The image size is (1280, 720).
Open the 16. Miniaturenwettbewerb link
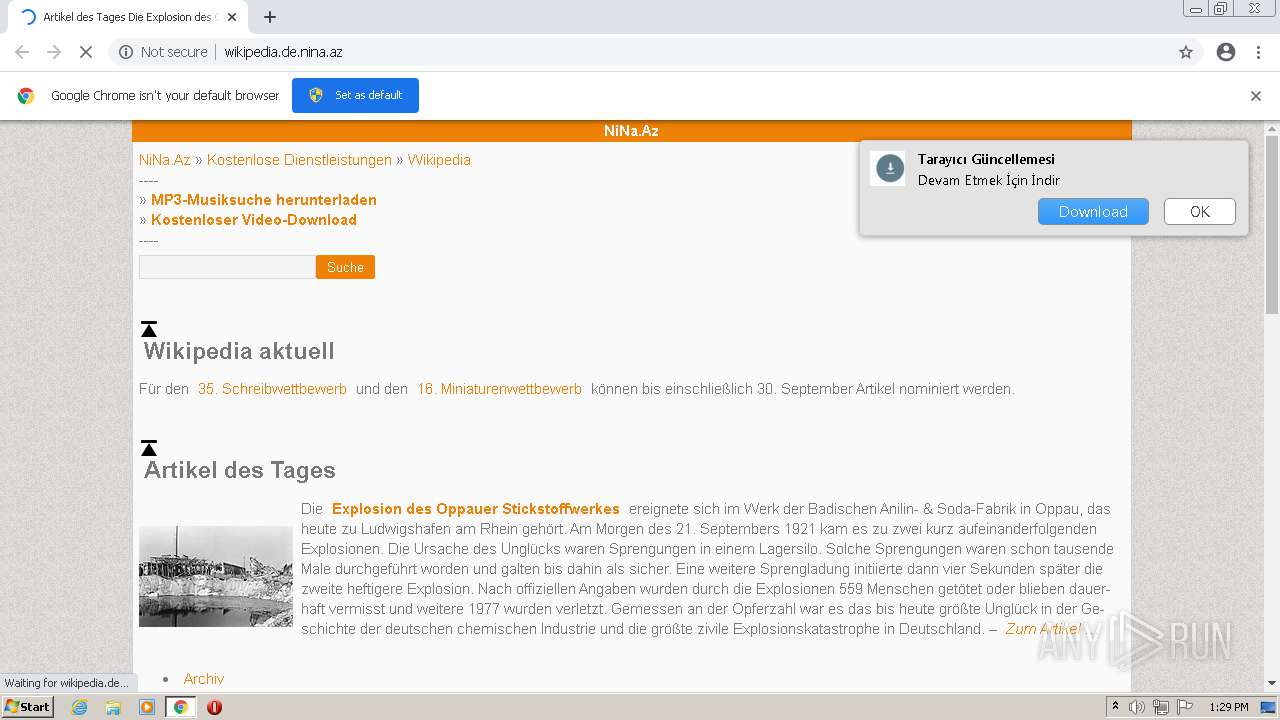coord(499,389)
